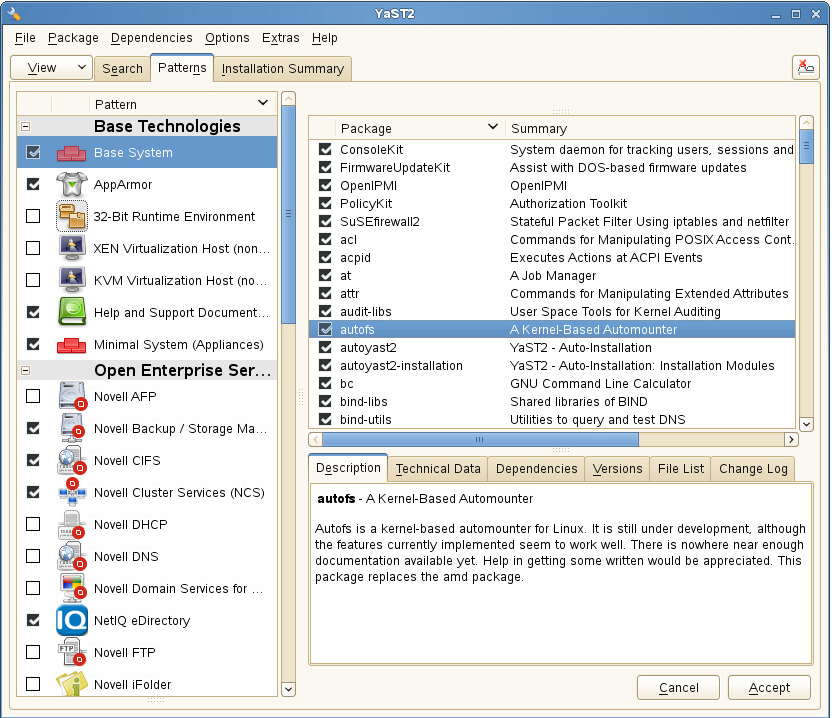This screenshot has height=718, width=832.
Task: Toggle the Novell DHCP pattern checkbox
Action: coord(33,525)
